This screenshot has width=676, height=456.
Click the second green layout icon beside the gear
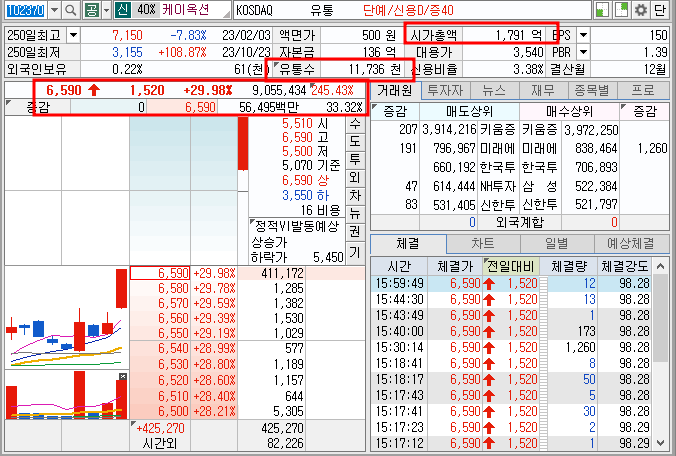click(x=621, y=10)
